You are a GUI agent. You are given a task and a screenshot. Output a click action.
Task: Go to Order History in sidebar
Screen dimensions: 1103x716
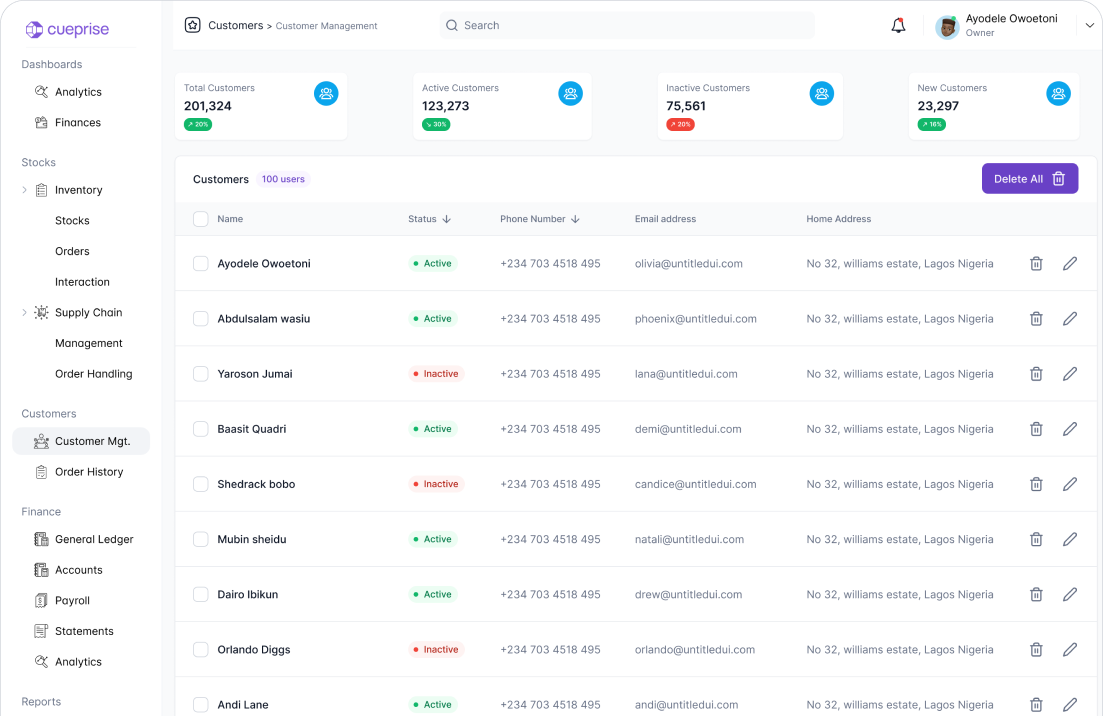(x=88, y=472)
